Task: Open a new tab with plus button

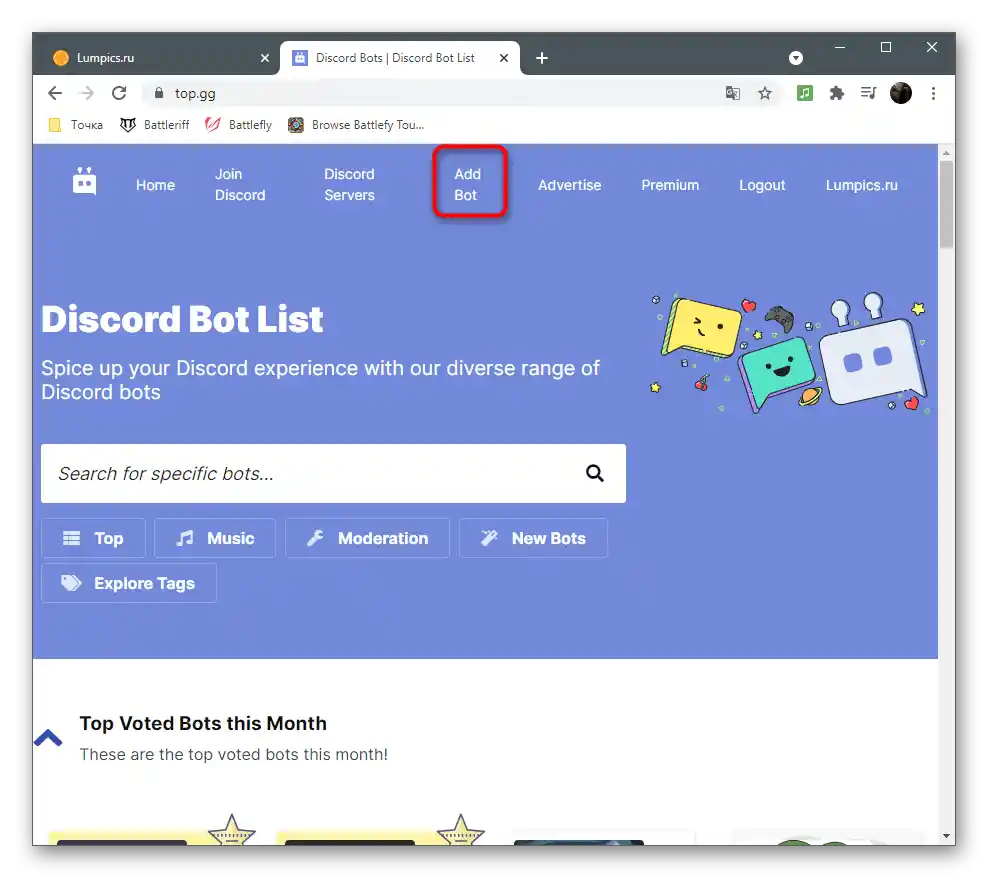Action: point(542,58)
